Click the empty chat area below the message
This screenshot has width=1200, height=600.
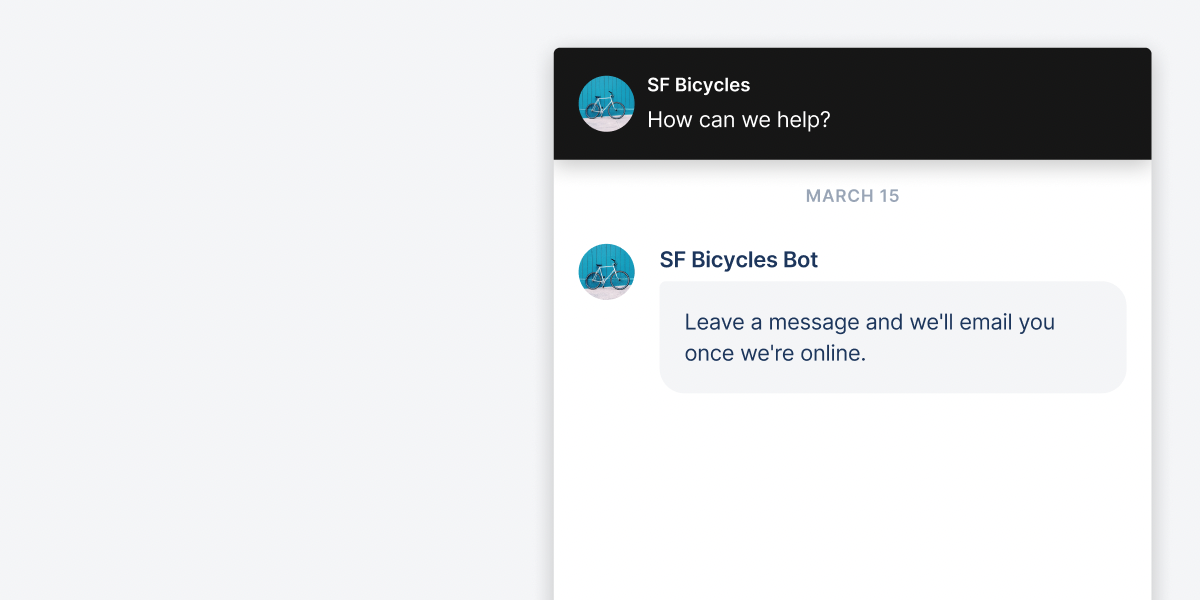[852, 490]
